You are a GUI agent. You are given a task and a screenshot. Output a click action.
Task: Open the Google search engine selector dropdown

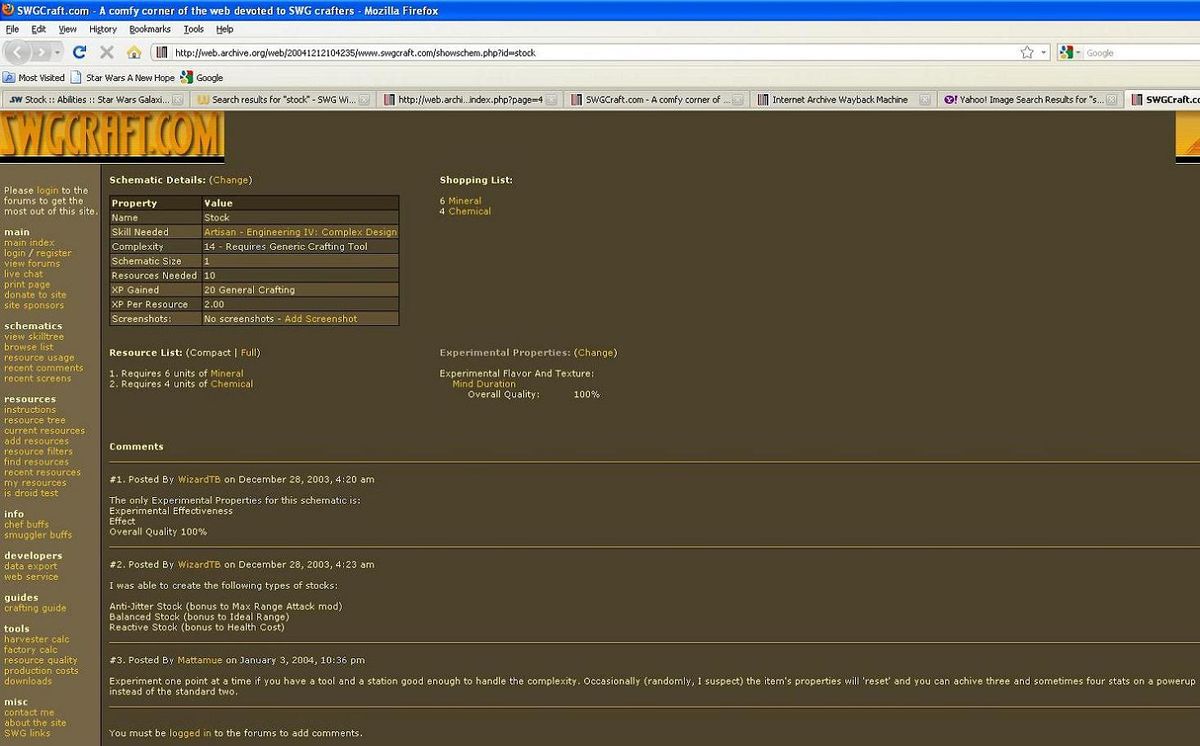pos(1071,52)
